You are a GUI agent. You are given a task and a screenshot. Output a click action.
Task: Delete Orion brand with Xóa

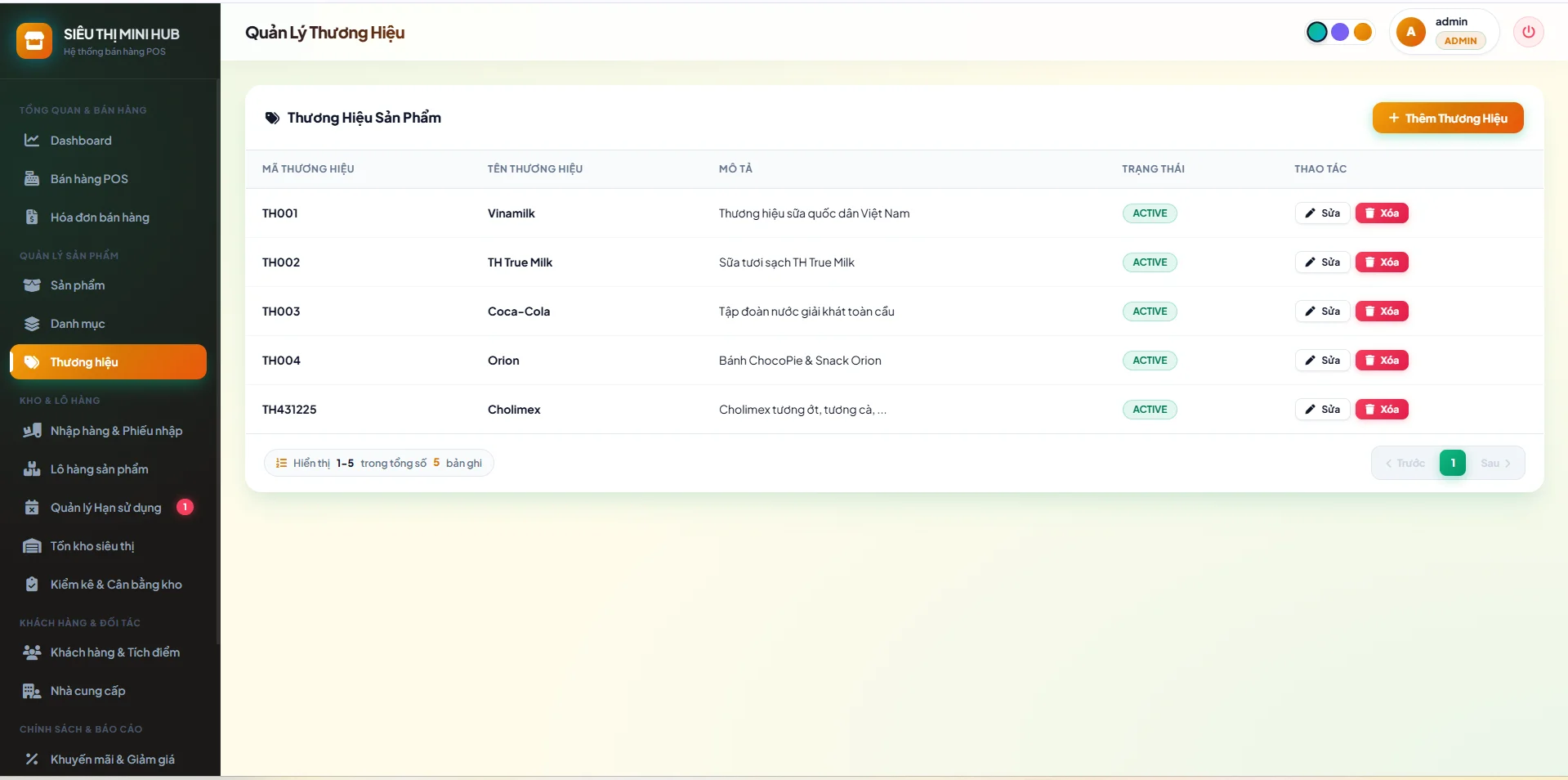pyautogui.click(x=1382, y=361)
